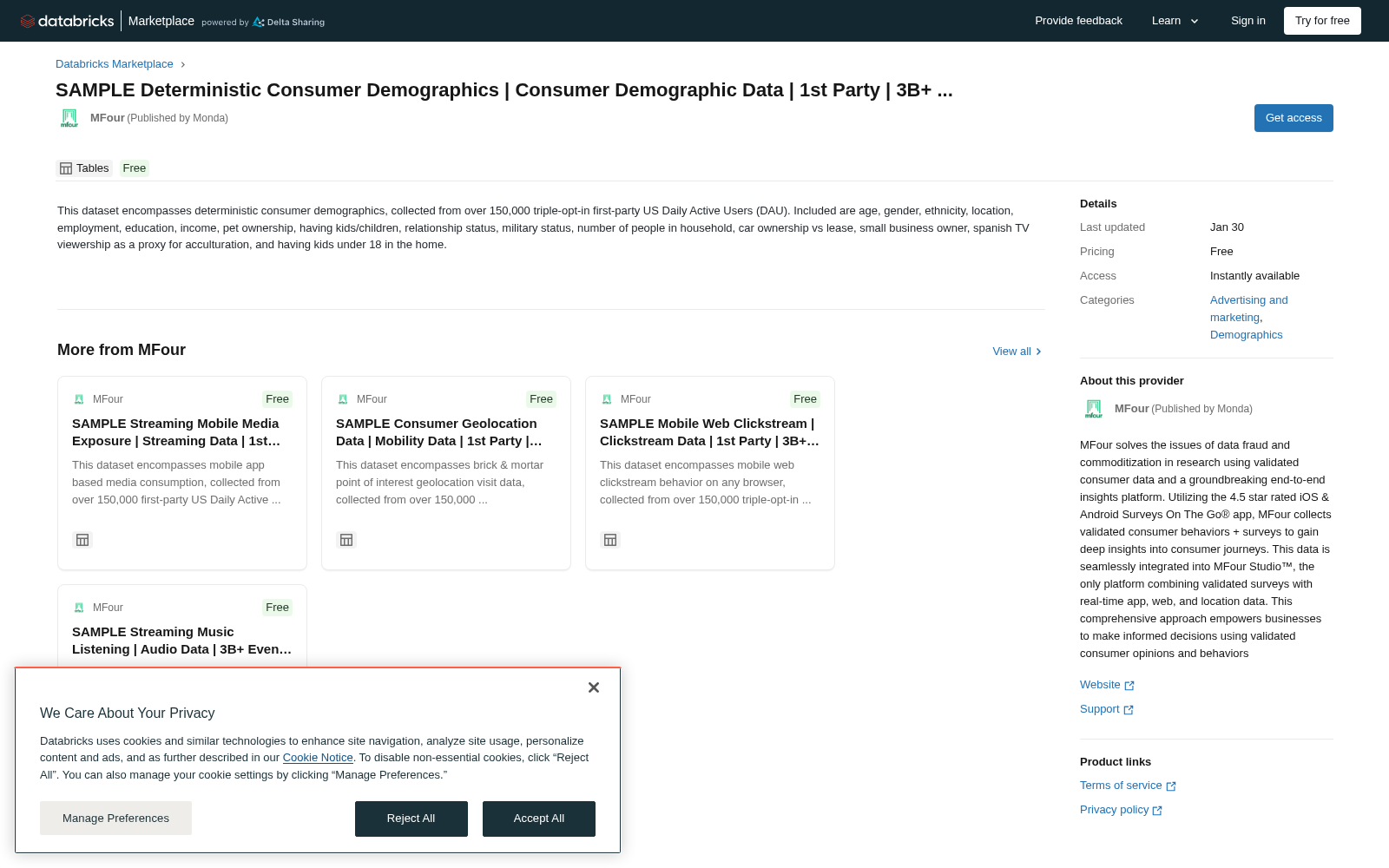Click Free badge on Streaming Mobile Media card
1389x868 pixels.
coord(278,399)
